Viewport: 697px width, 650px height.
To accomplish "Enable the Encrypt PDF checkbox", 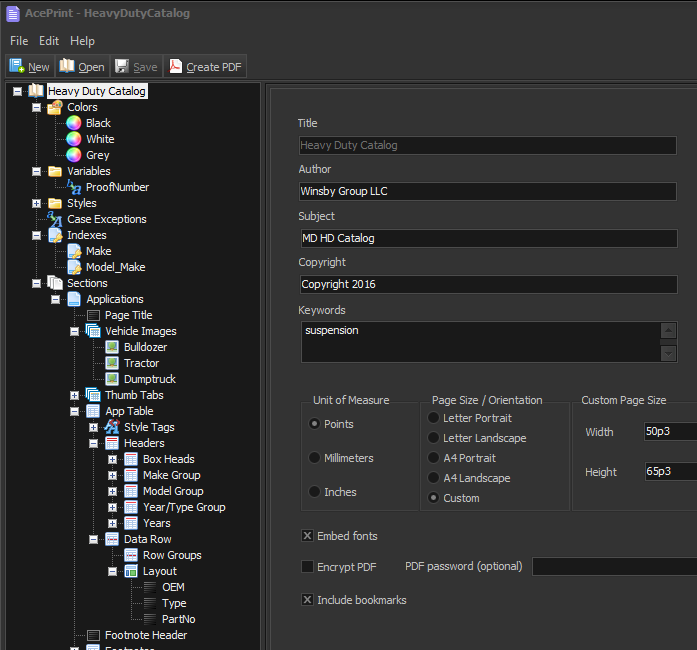I will click(308, 566).
